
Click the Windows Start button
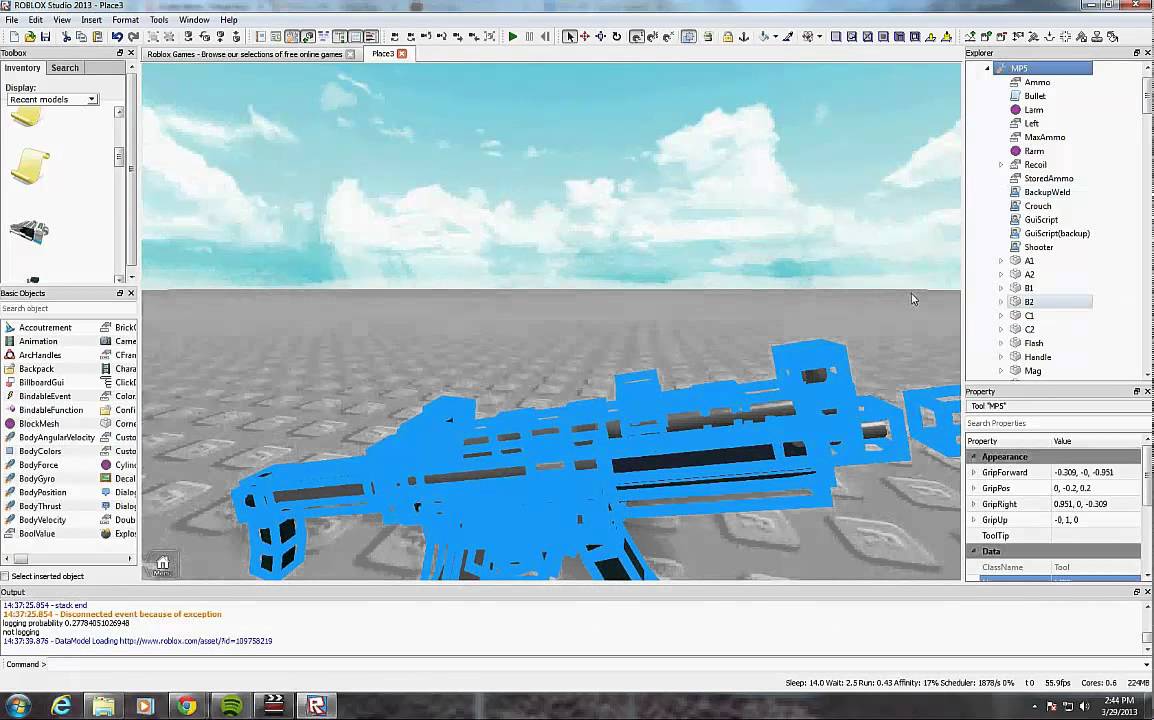point(18,705)
